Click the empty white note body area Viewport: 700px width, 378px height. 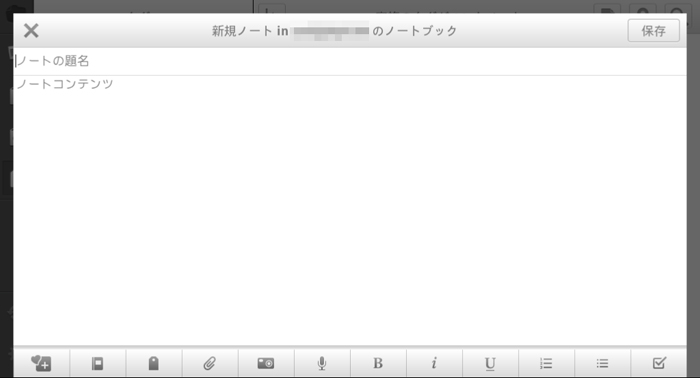[x=350, y=214]
